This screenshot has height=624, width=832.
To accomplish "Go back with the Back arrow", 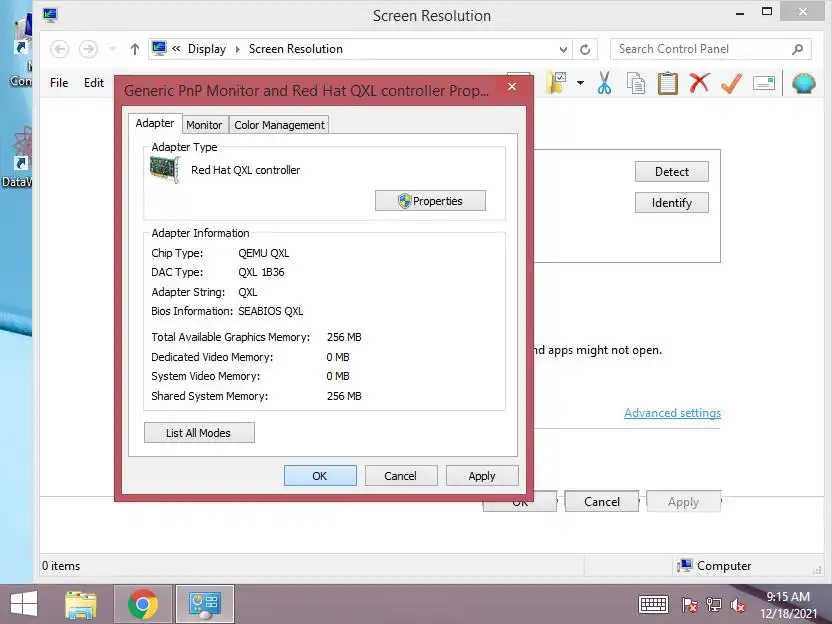I will (59, 49).
